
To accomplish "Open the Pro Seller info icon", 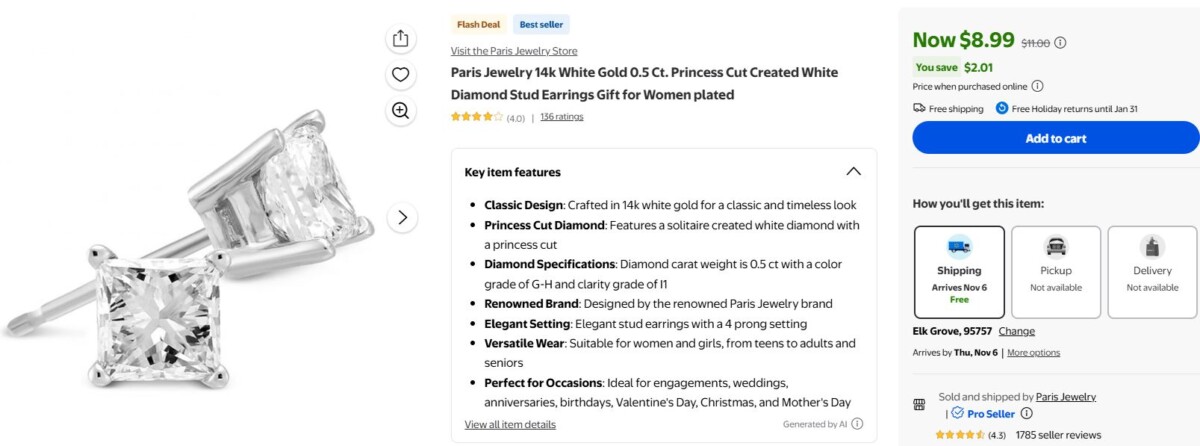I will click(x=1026, y=414).
